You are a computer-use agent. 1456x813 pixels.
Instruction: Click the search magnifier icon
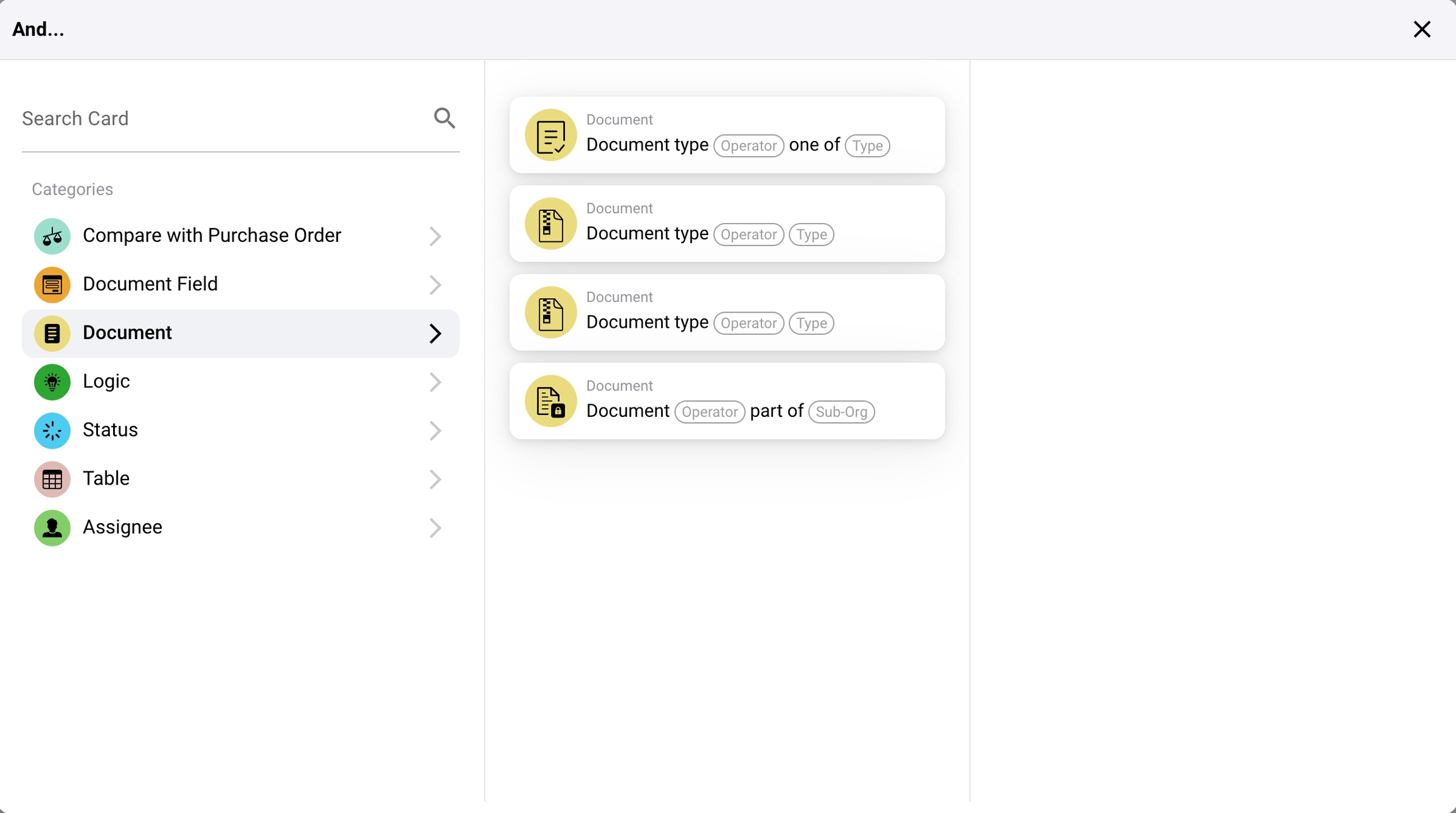[x=444, y=118]
